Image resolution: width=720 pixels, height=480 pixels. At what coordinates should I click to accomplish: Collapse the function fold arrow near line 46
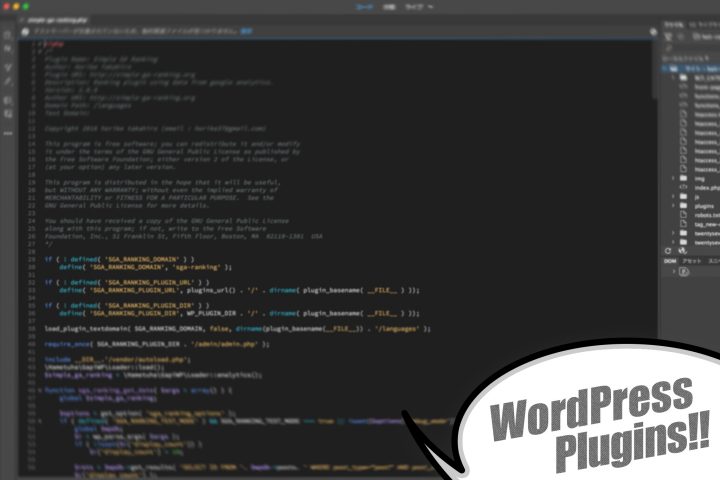40,390
